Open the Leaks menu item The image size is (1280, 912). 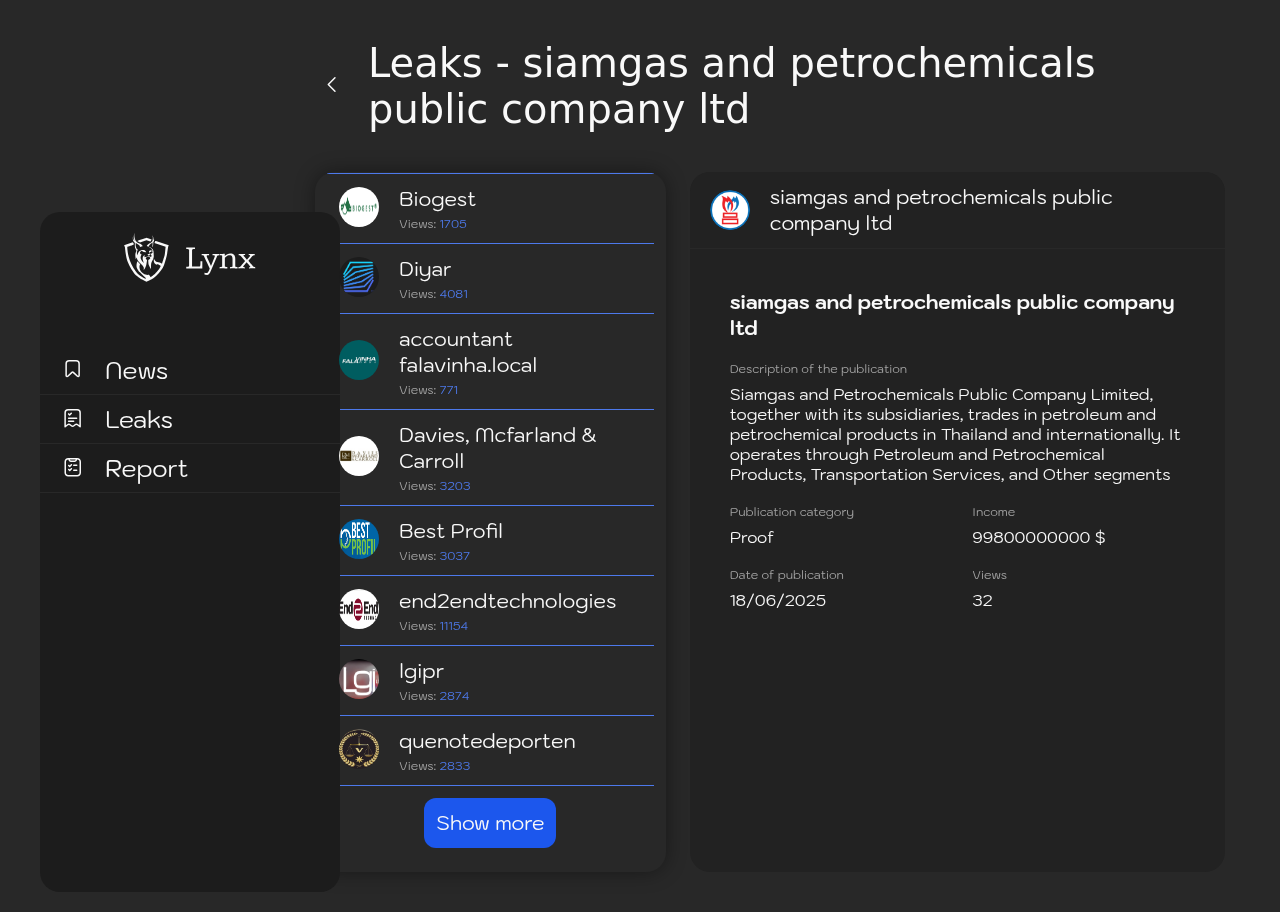190,419
